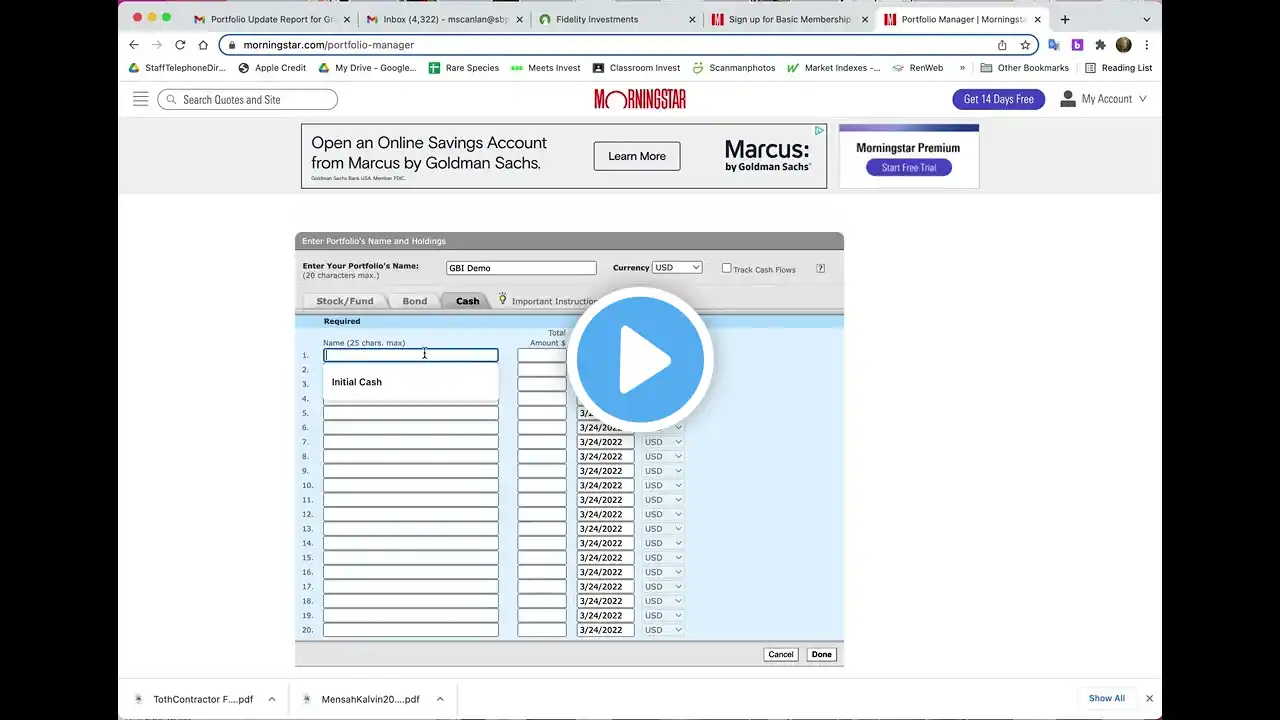
Task: Open the Other Bookmarks folder
Action: [1025, 68]
